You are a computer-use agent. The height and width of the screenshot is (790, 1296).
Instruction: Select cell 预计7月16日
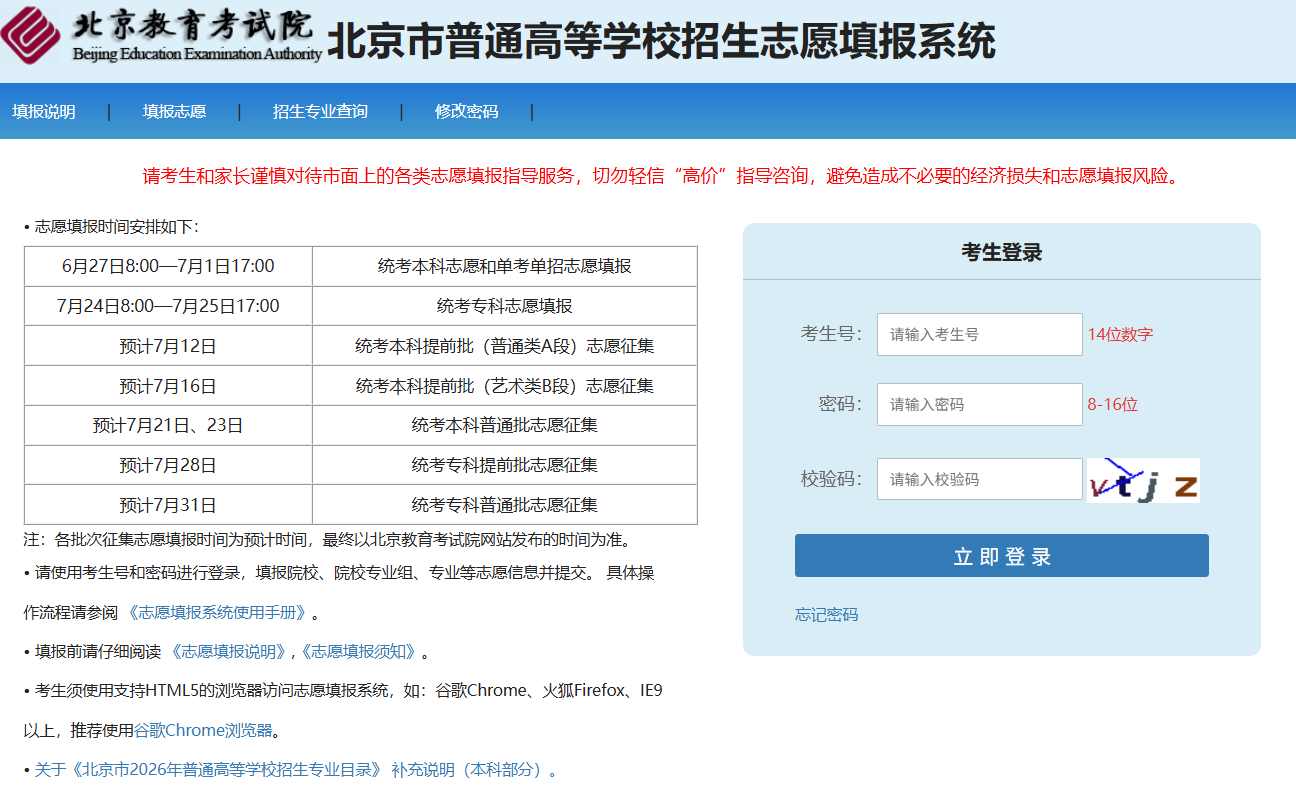(x=168, y=386)
